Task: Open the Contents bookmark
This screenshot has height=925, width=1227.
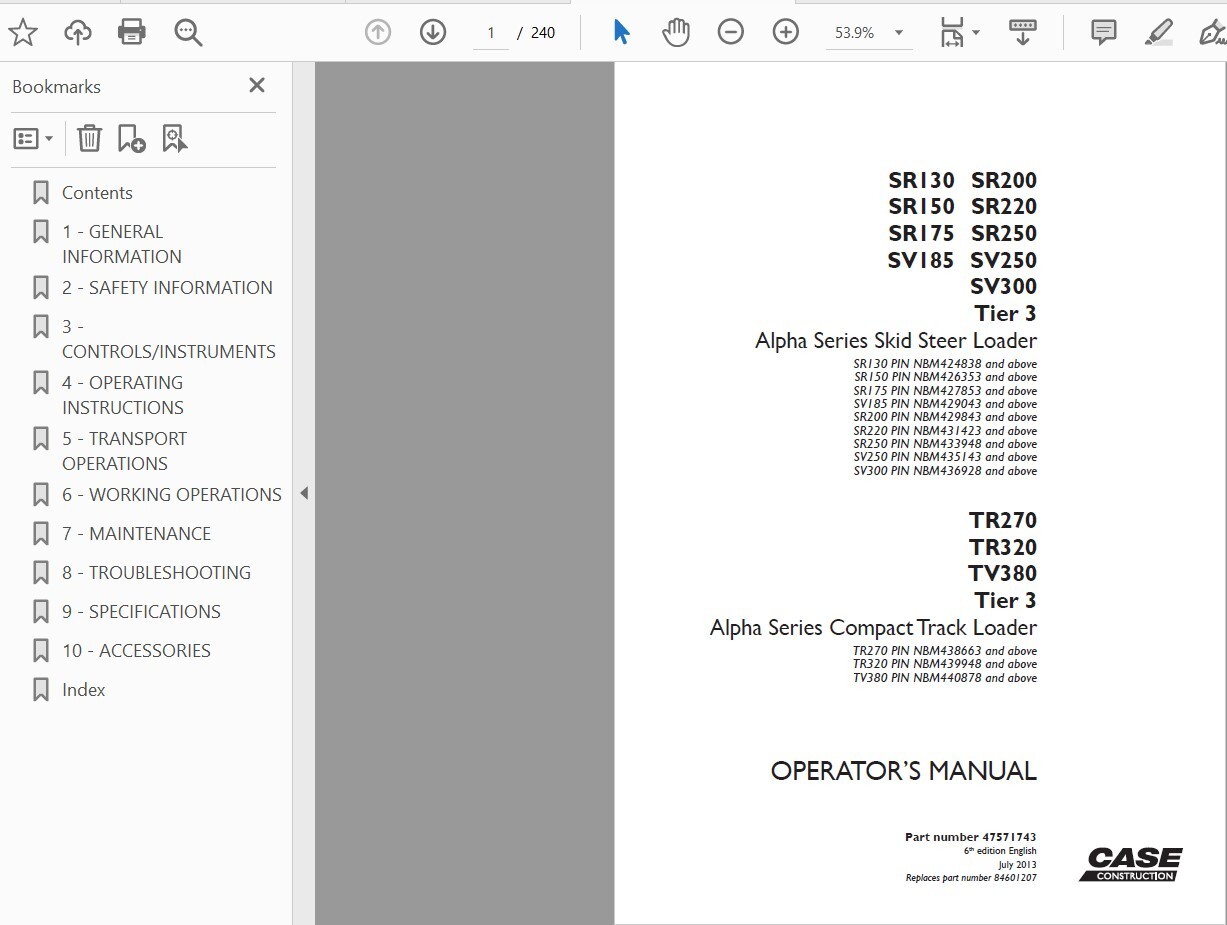Action: [97, 193]
